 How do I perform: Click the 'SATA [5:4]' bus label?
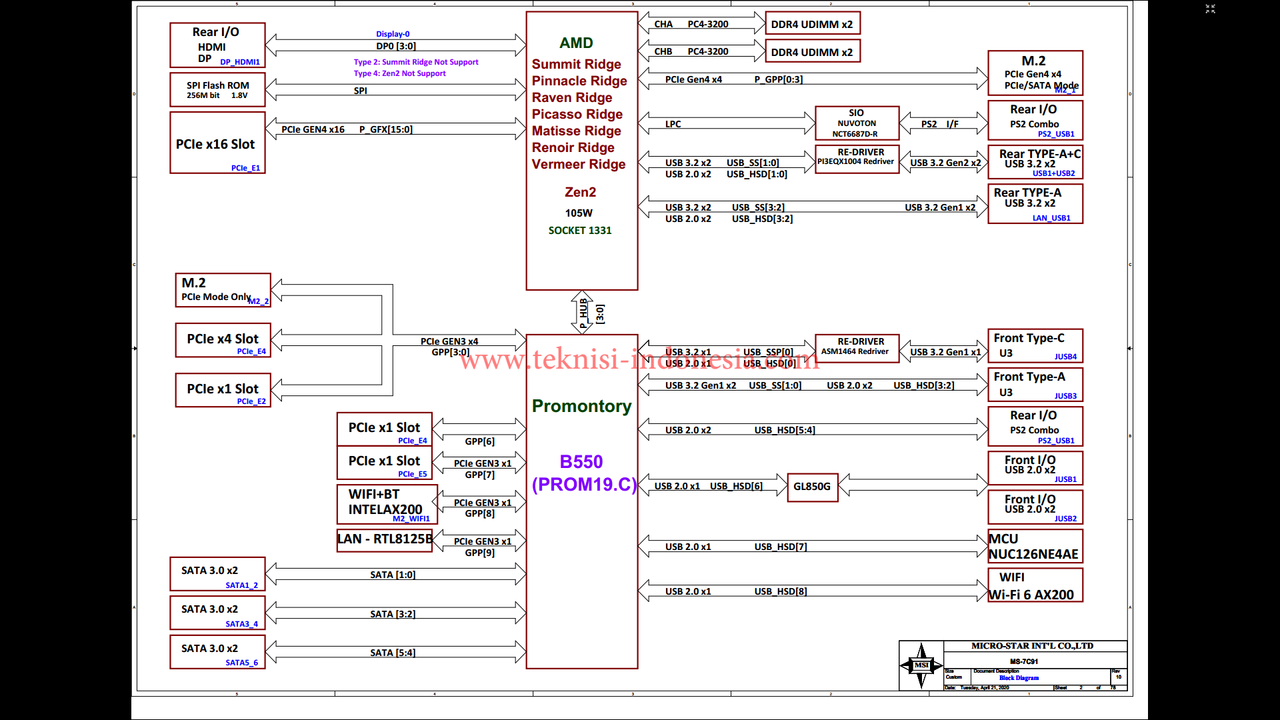(x=393, y=653)
